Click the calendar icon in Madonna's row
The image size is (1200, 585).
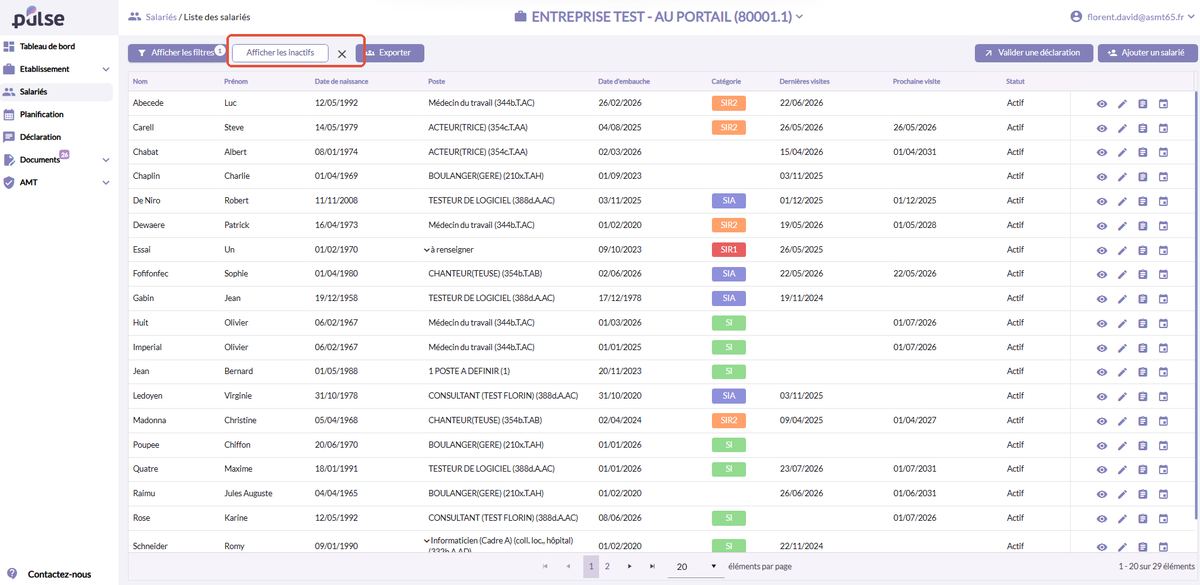pyautogui.click(x=1163, y=421)
